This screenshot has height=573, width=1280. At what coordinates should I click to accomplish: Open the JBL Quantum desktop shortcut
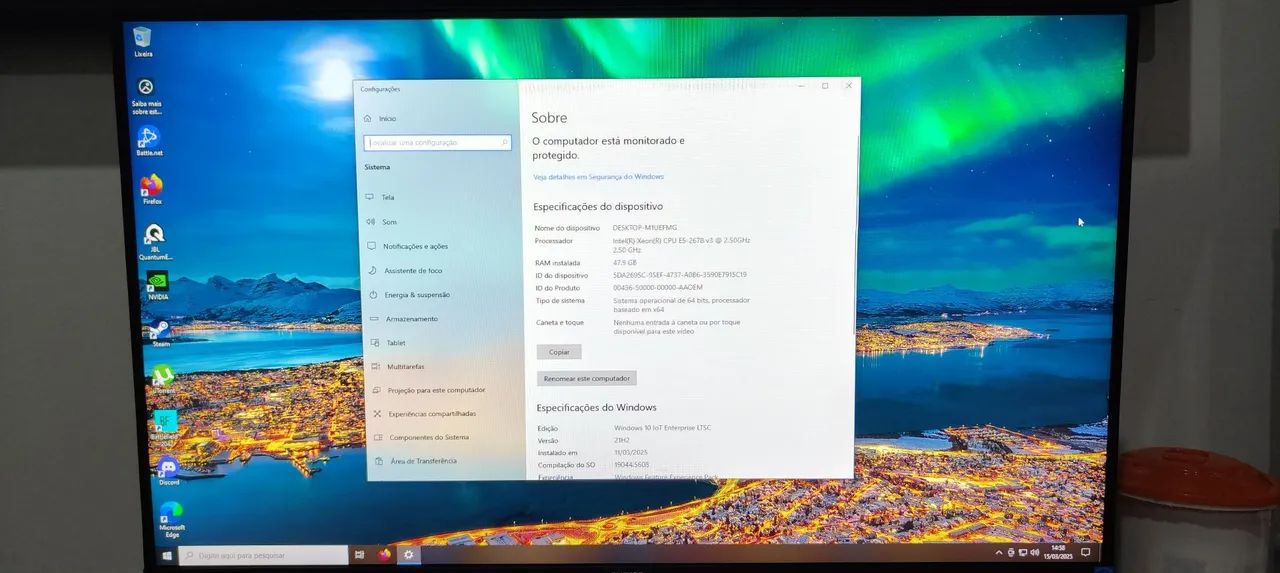[x=154, y=237]
